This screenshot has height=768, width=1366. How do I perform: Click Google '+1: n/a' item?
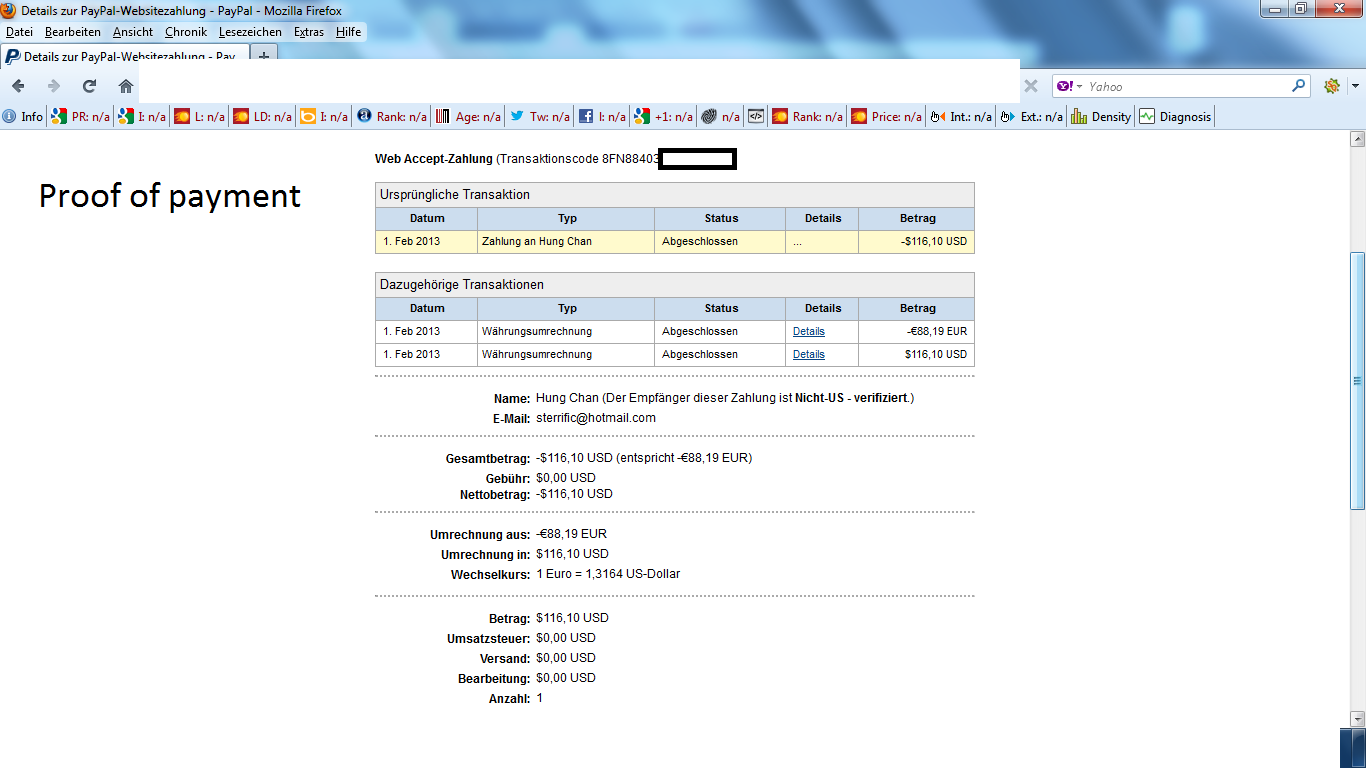click(x=663, y=117)
